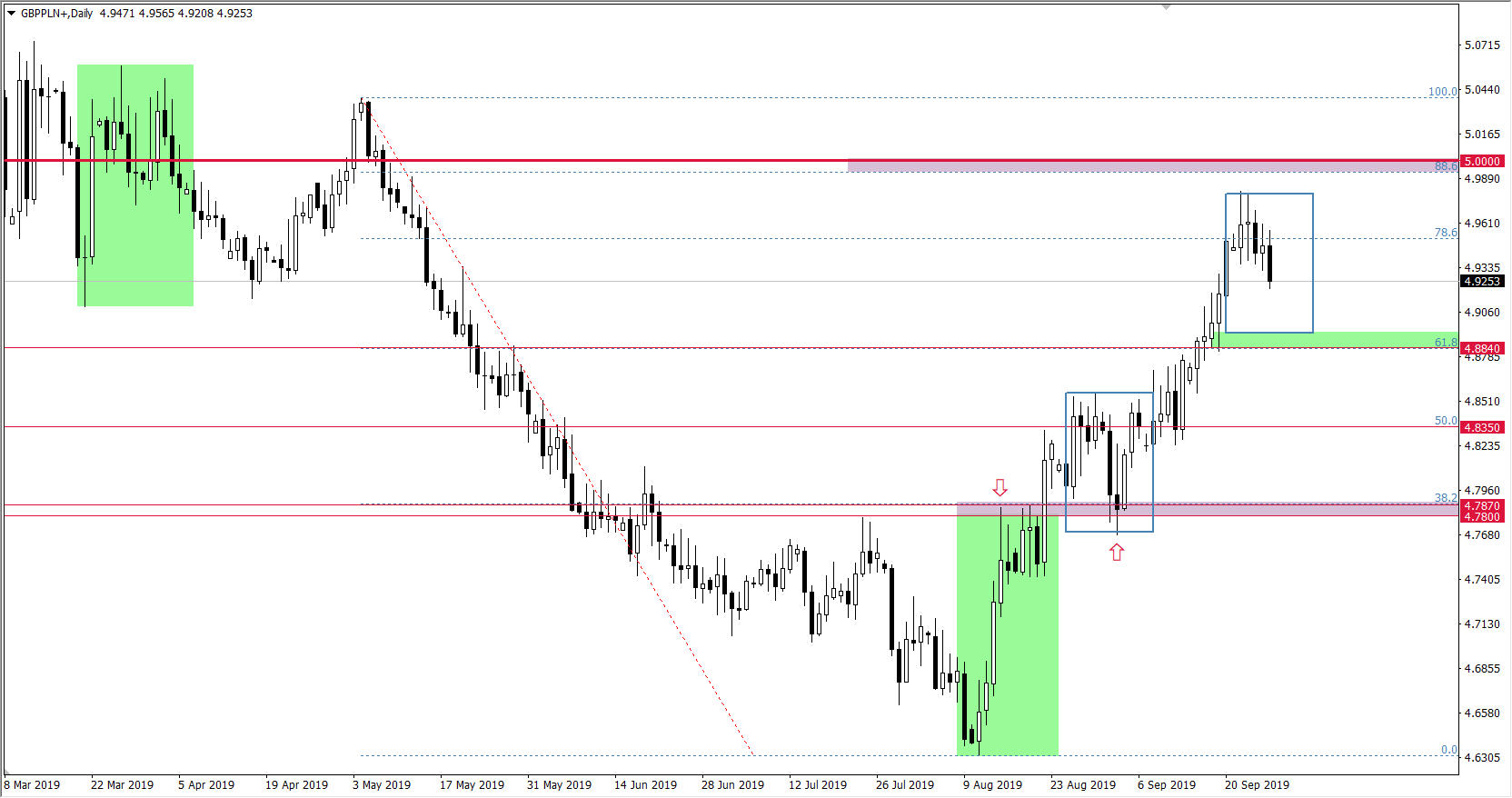
Task: Click the Fibonacci 78.6 level label
Action: pyautogui.click(x=1445, y=233)
